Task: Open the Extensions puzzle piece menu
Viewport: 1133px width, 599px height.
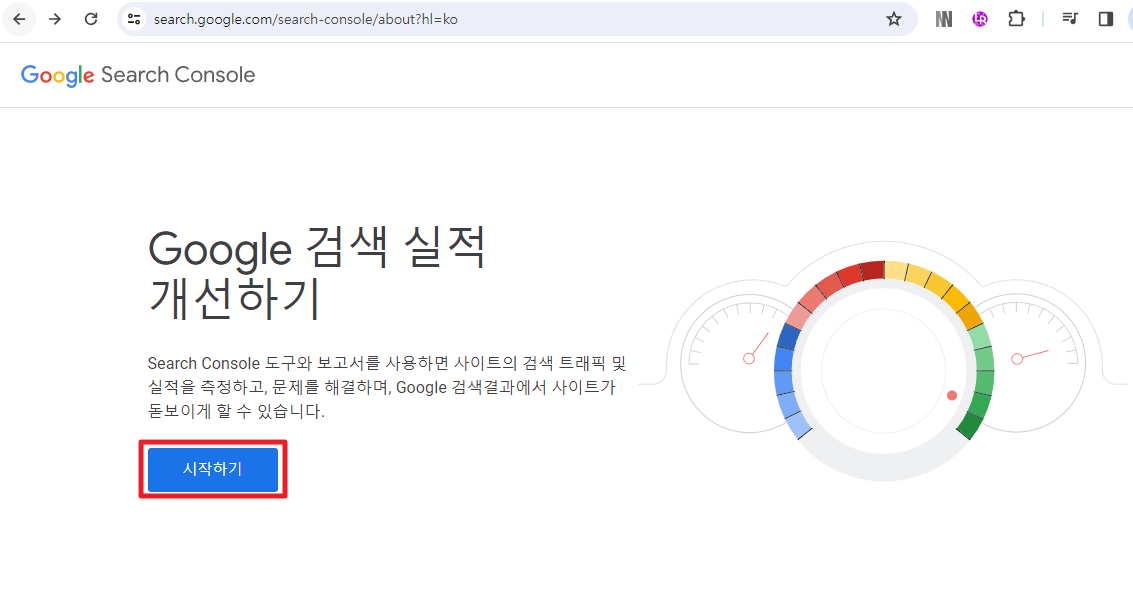Action: click(x=1016, y=19)
